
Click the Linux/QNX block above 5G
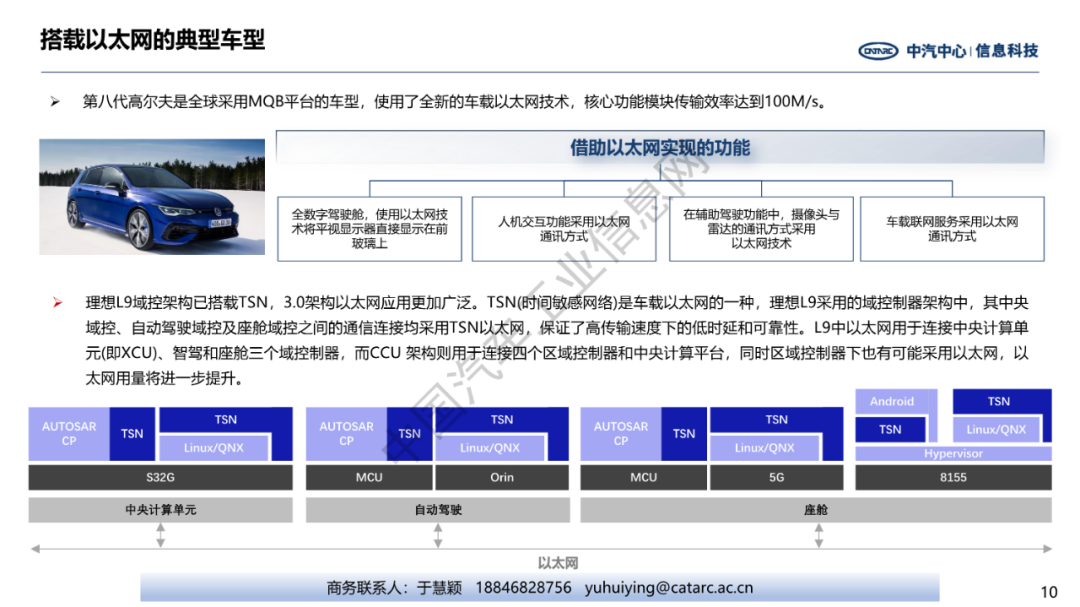point(765,448)
